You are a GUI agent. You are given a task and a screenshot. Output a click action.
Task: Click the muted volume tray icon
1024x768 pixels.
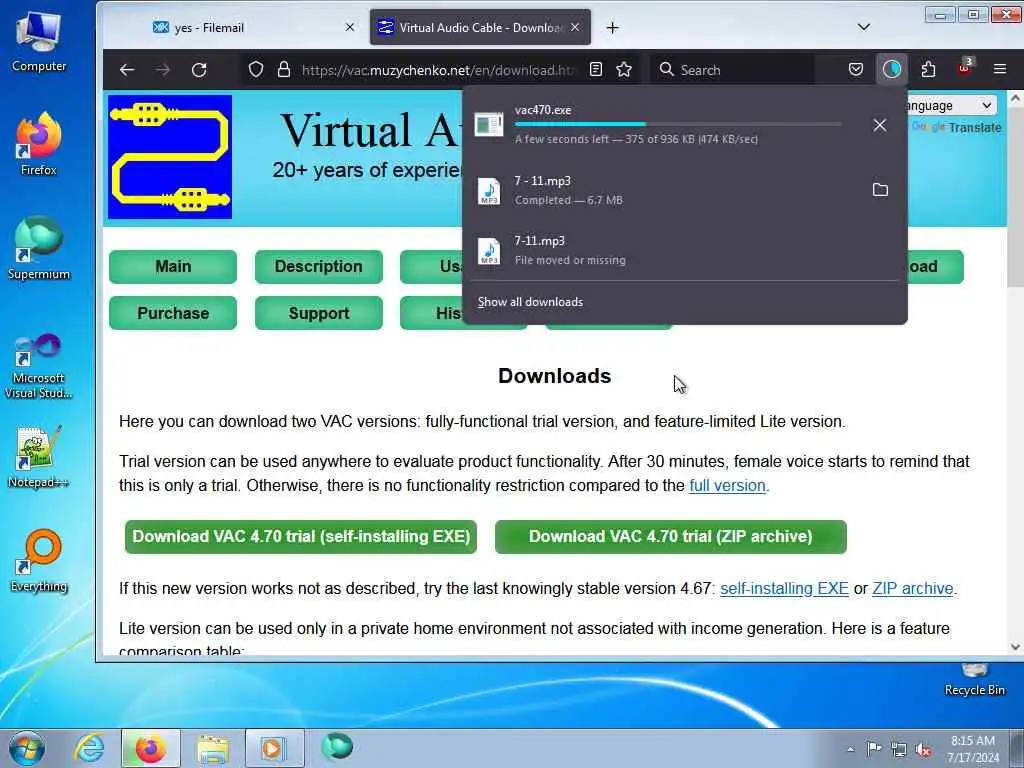coord(923,749)
